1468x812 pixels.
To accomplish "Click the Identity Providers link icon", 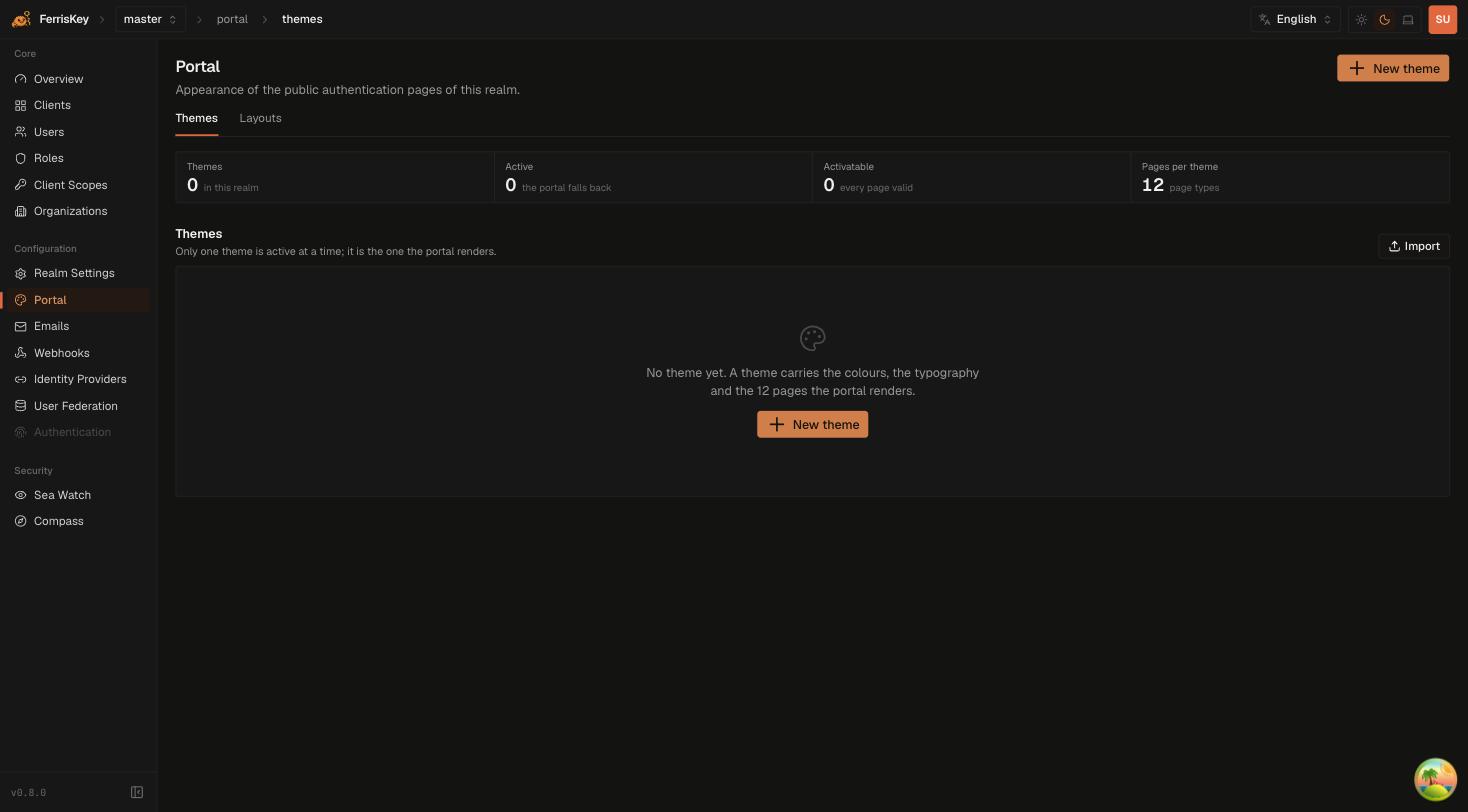I will (x=20, y=379).
